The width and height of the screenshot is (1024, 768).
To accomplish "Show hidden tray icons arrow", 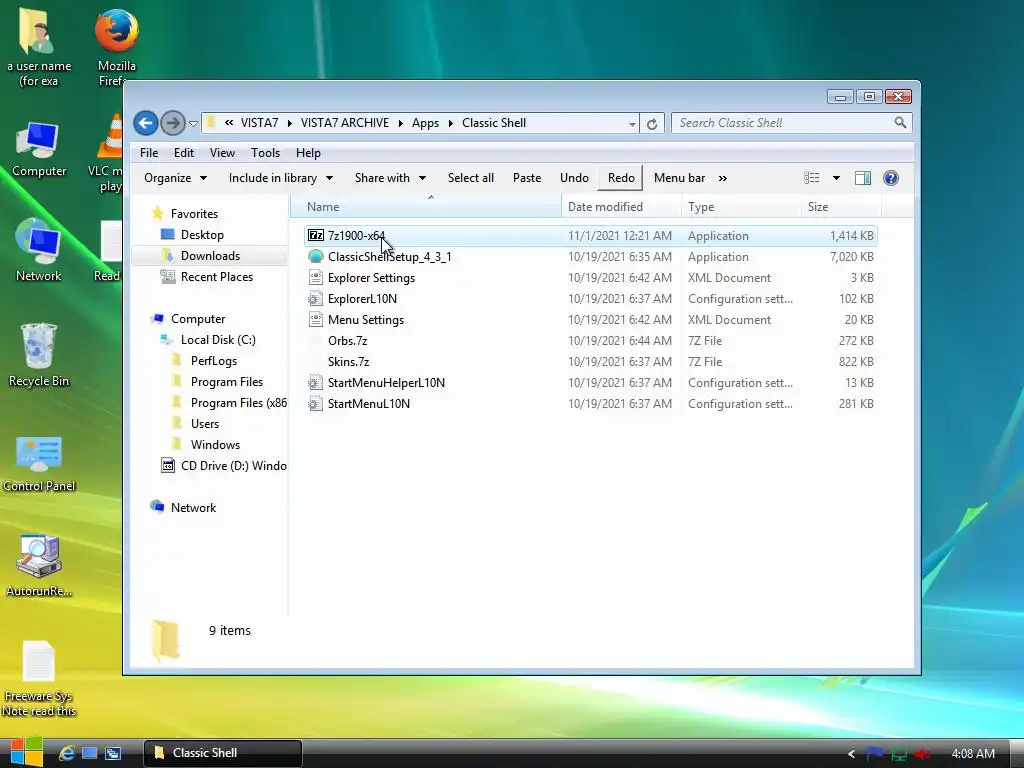I will (x=851, y=754).
